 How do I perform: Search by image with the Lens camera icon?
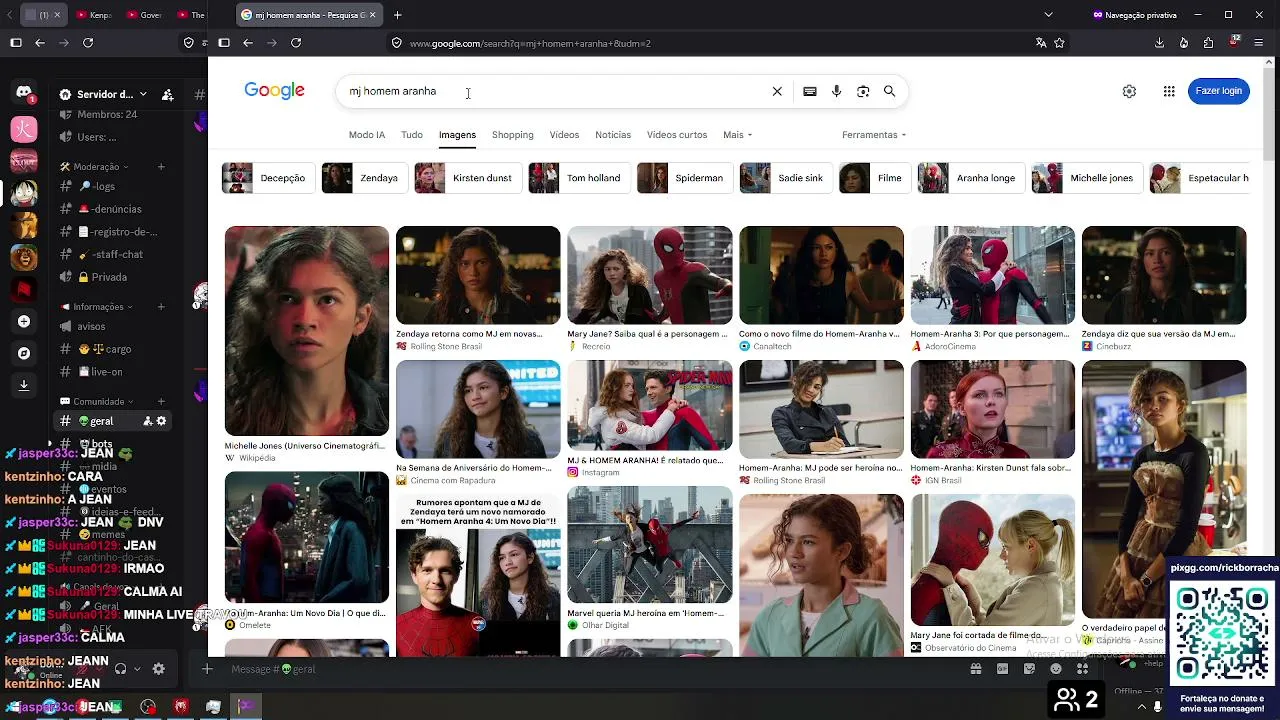coord(863,91)
